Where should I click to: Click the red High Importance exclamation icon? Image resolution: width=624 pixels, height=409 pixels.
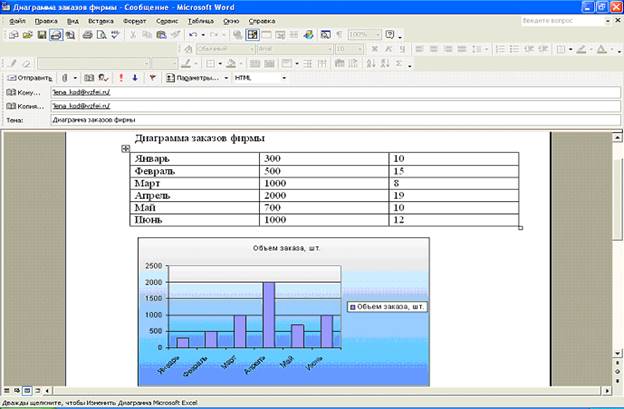click(x=121, y=77)
